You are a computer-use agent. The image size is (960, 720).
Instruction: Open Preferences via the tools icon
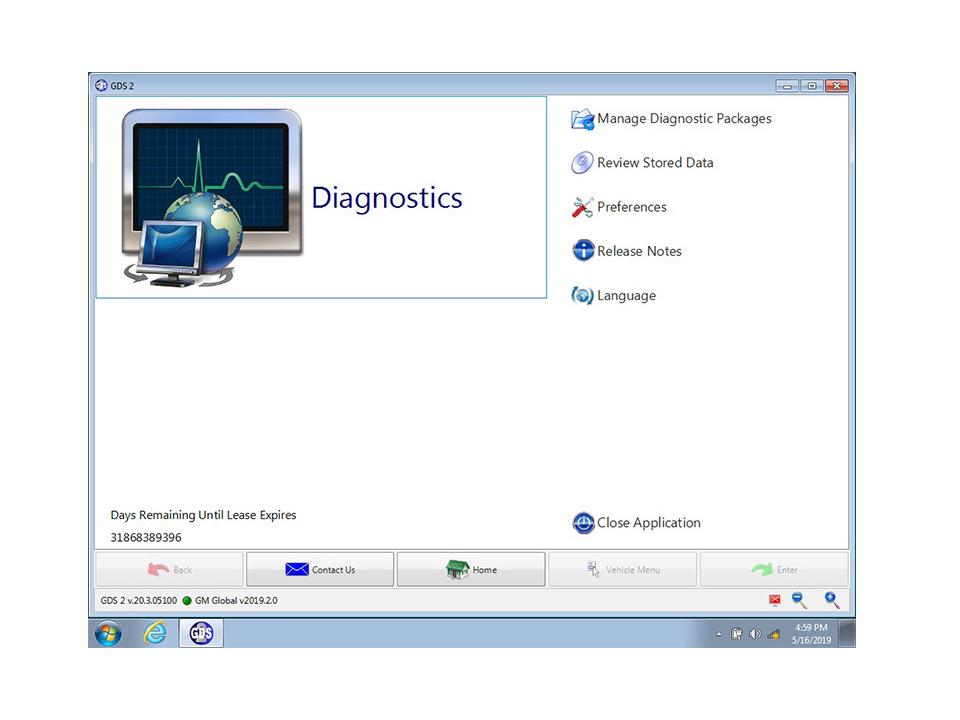click(582, 207)
